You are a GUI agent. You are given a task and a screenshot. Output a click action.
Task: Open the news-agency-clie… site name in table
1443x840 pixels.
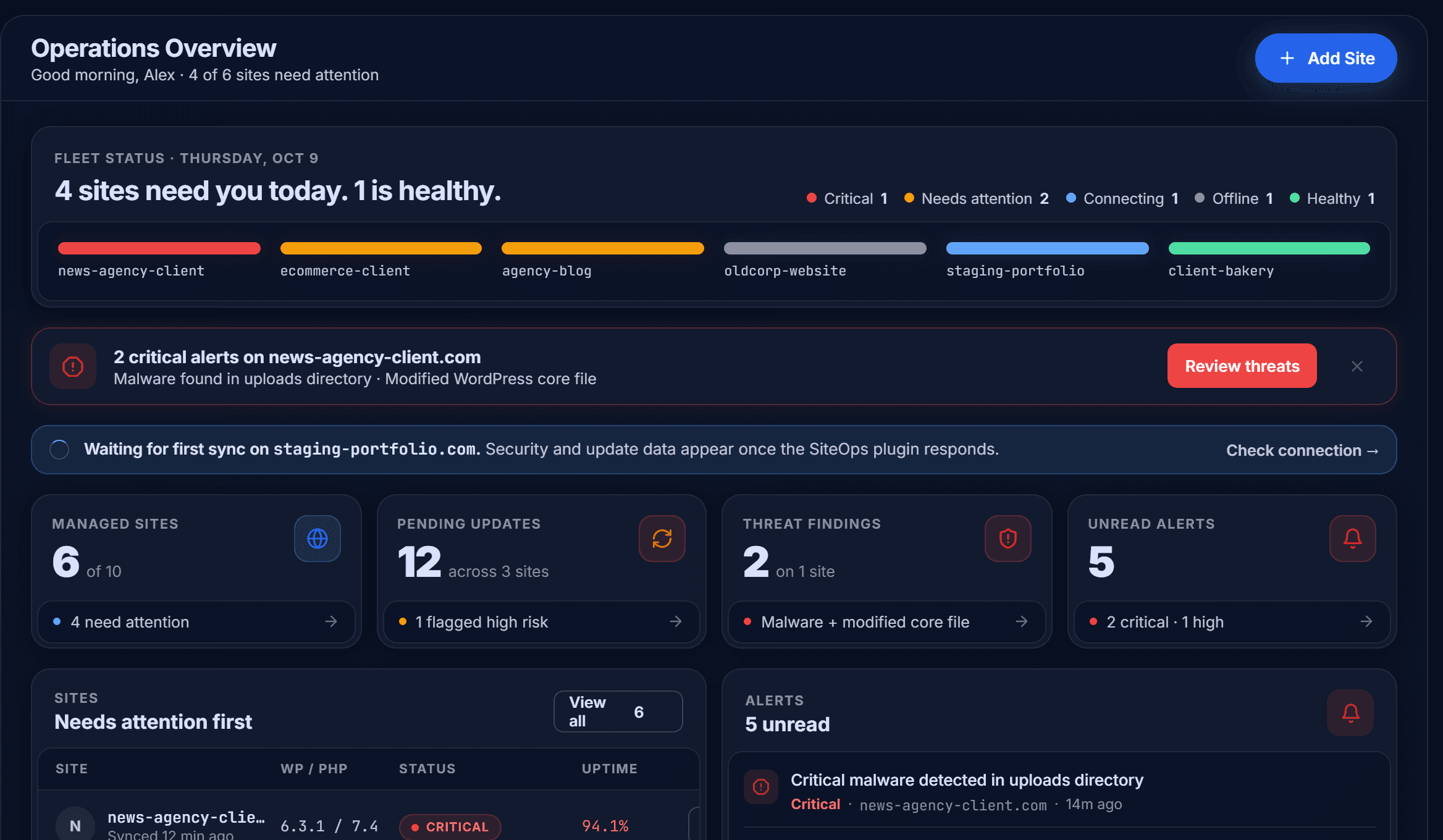click(186, 817)
